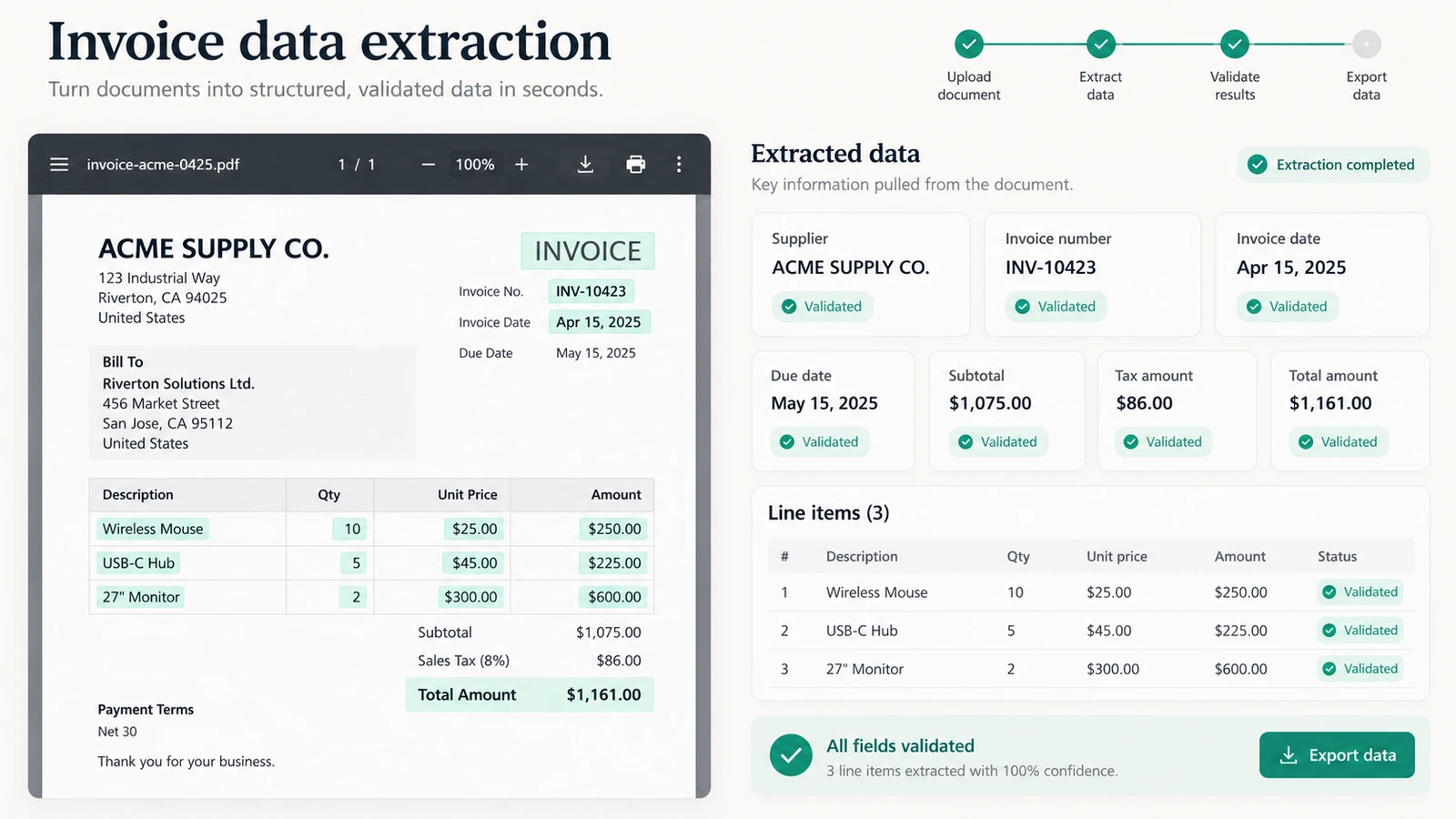Select the extracted Invoice number INV-10423 card value

1050,268
